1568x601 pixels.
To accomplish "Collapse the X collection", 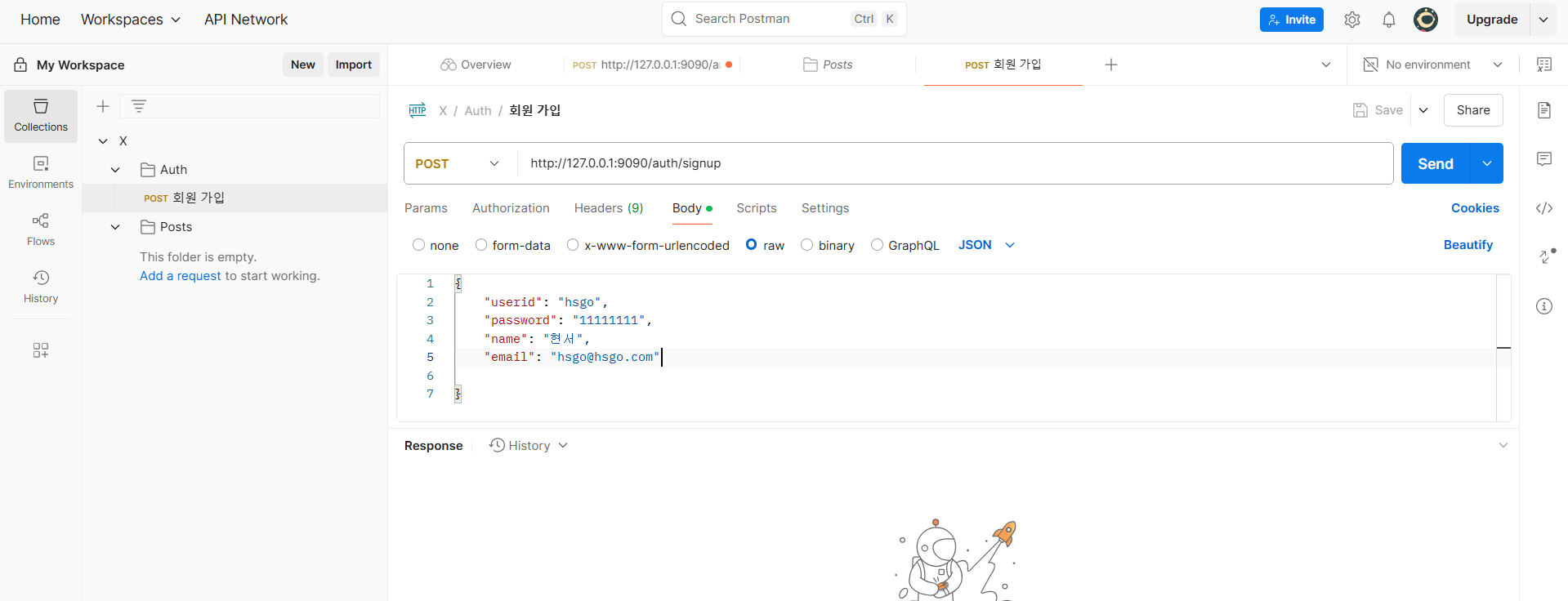I will 103,141.
